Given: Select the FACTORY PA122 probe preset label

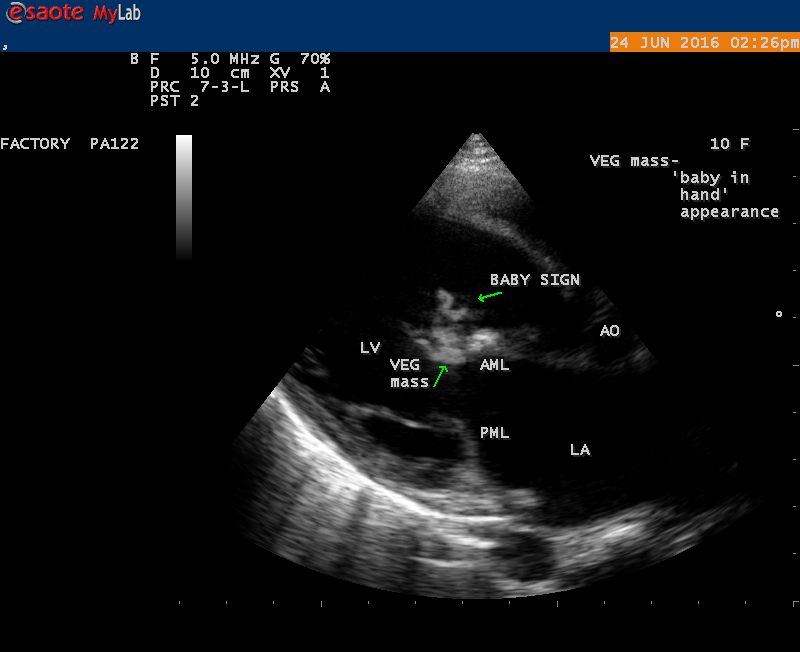Looking at the screenshot, I should [69, 144].
